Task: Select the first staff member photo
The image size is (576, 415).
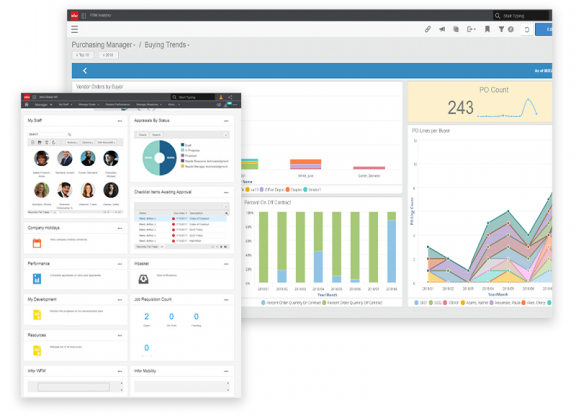Action: click(x=42, y=159)
